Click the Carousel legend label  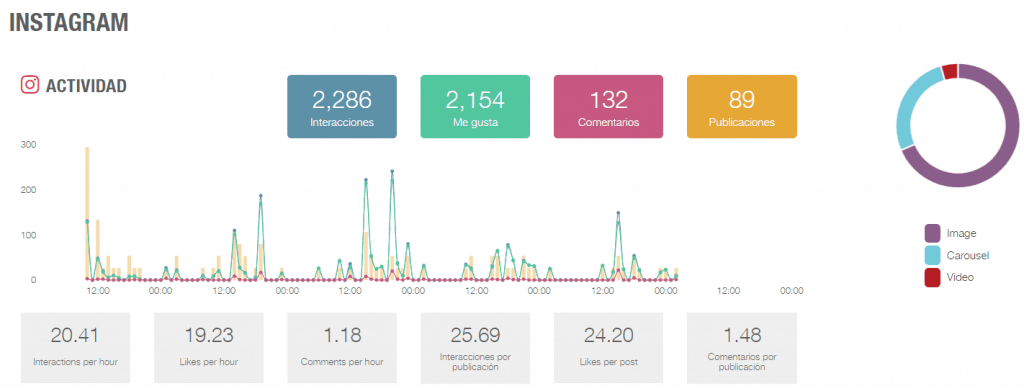click(x=968, y=255)
